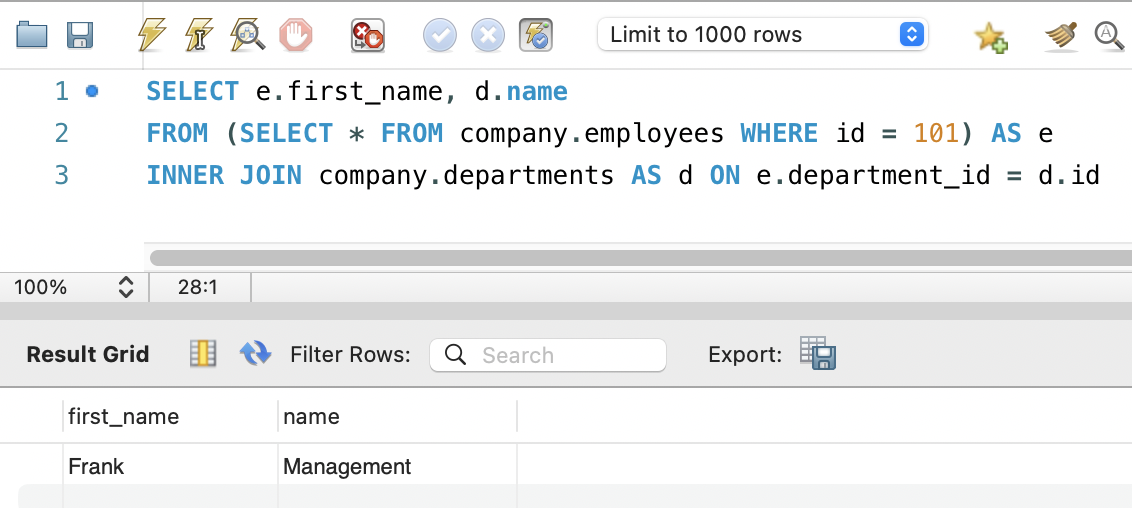Open a SQL script file with the folder icon
This screenshot has height=508, width=1132.
point(31,35)
